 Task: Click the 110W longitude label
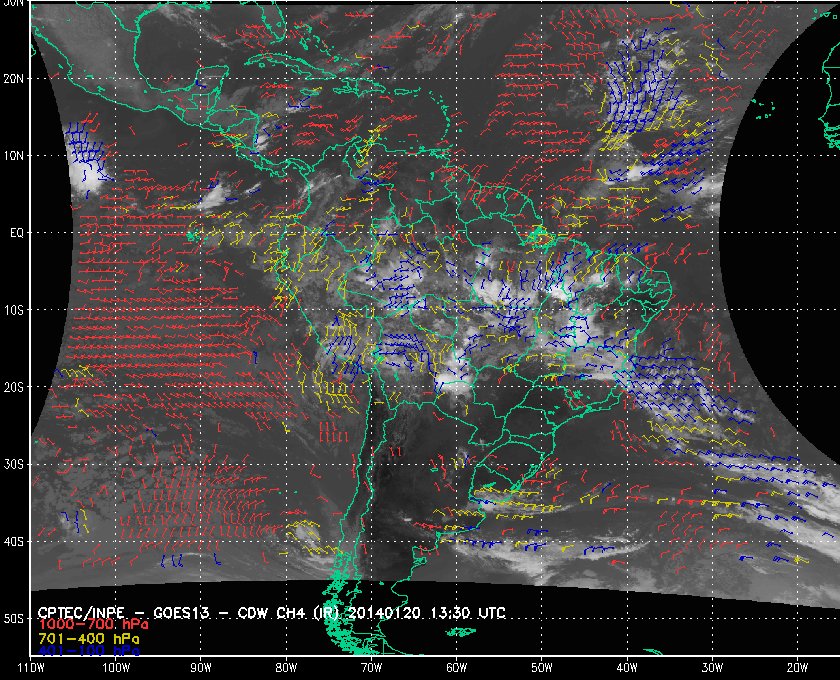click(x=31, y=667)
